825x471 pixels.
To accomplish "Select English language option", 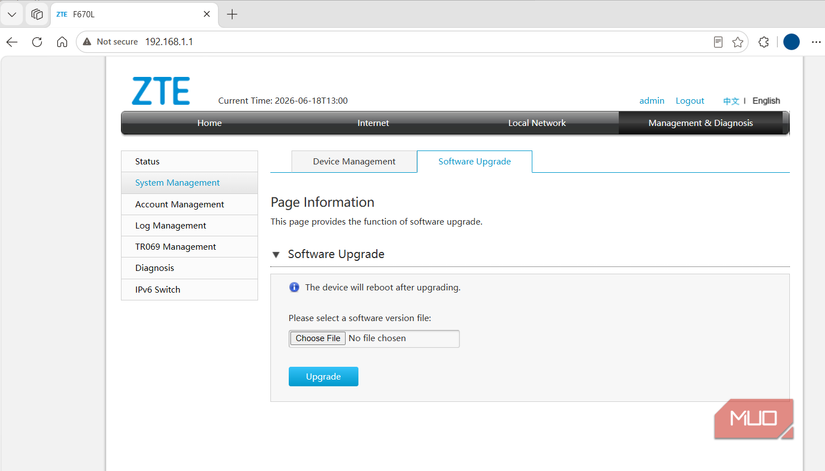I will click(766, 101).
